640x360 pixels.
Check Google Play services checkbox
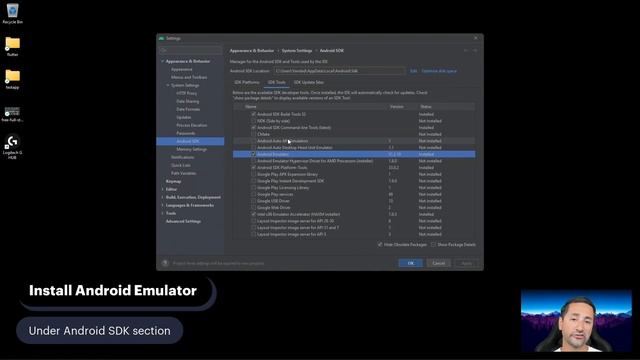tap(253, 194)
